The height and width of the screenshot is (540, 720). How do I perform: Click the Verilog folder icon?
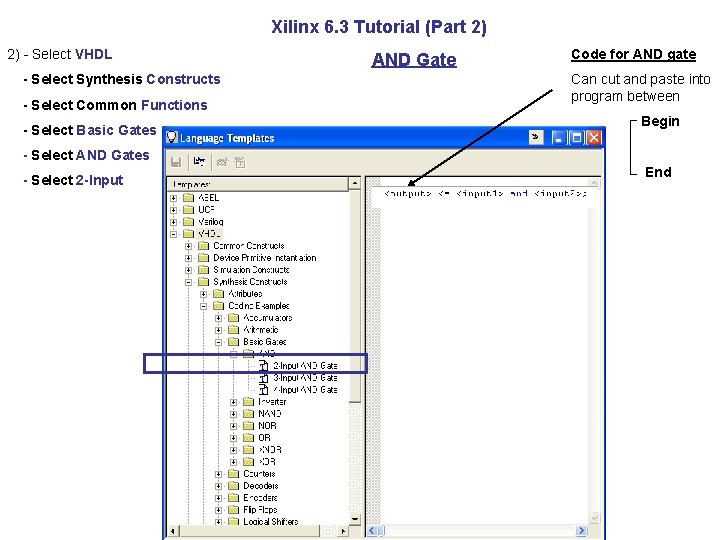188,222
